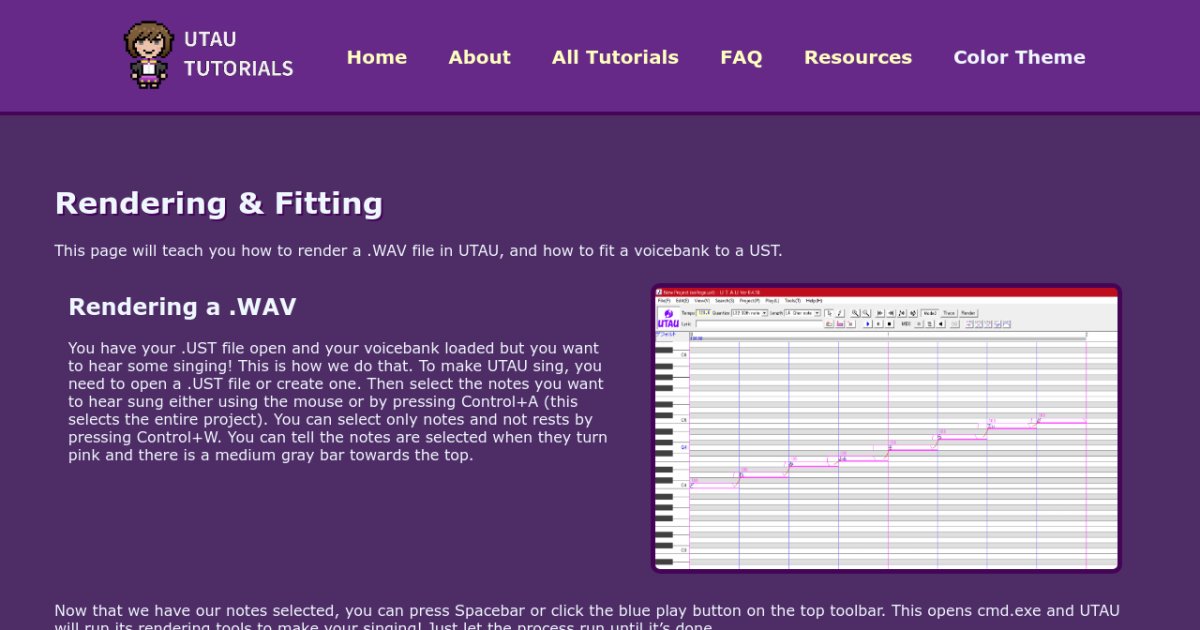Click the UTAU logo icon in the toolbar
Image resolution: width=1200 pixels, height=630 pixels.
pyautogui.click(x=668, y=313)
